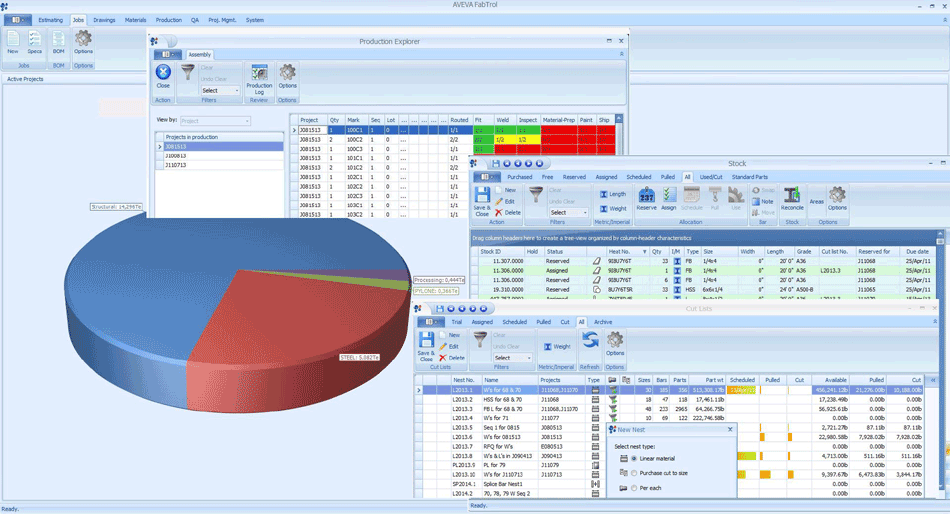The height and width of the screenshot is (514, 950).
Task: Click Save & Close in Cut Lists window
Action: [426, 347]
